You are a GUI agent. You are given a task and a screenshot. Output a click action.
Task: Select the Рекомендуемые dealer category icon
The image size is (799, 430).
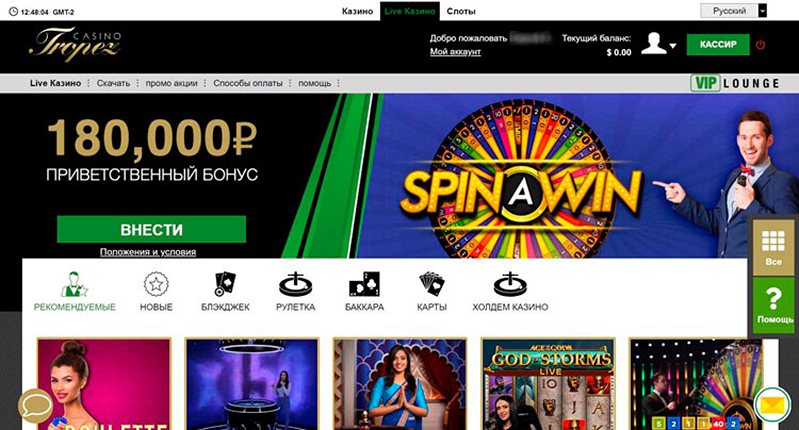tap(74, 284)
